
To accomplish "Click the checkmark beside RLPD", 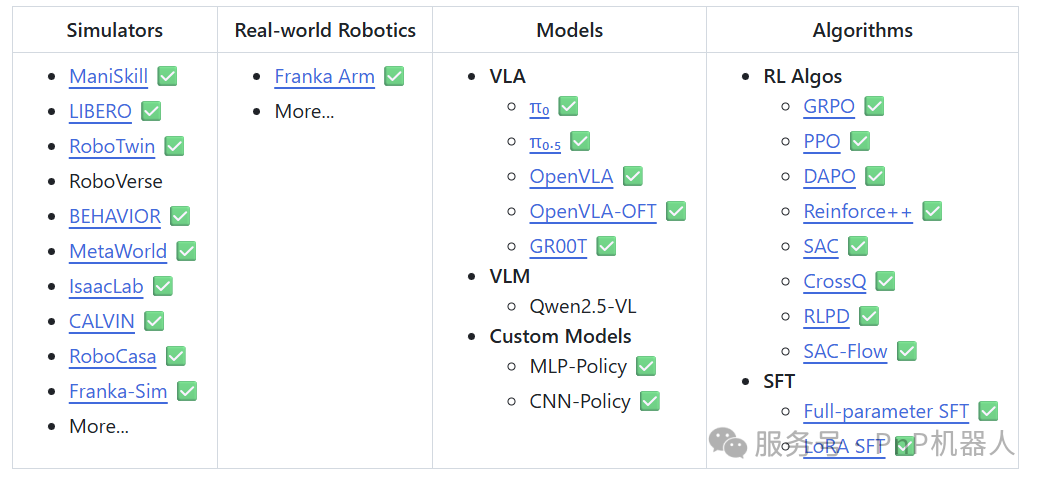I will click(868, 316).
